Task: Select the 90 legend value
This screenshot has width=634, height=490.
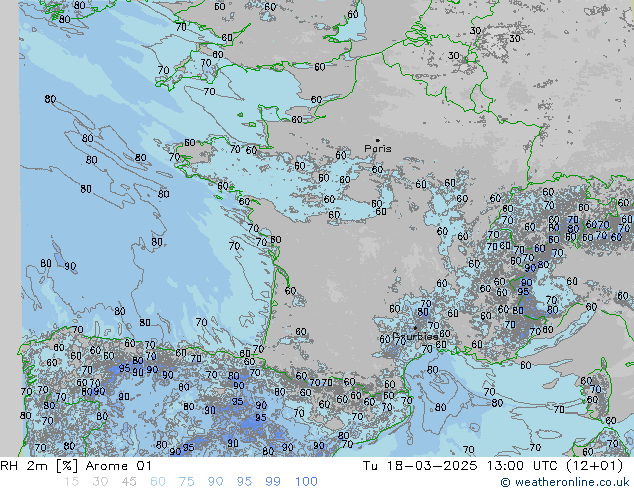Action: pyautogui.click(x=215, y=482)
